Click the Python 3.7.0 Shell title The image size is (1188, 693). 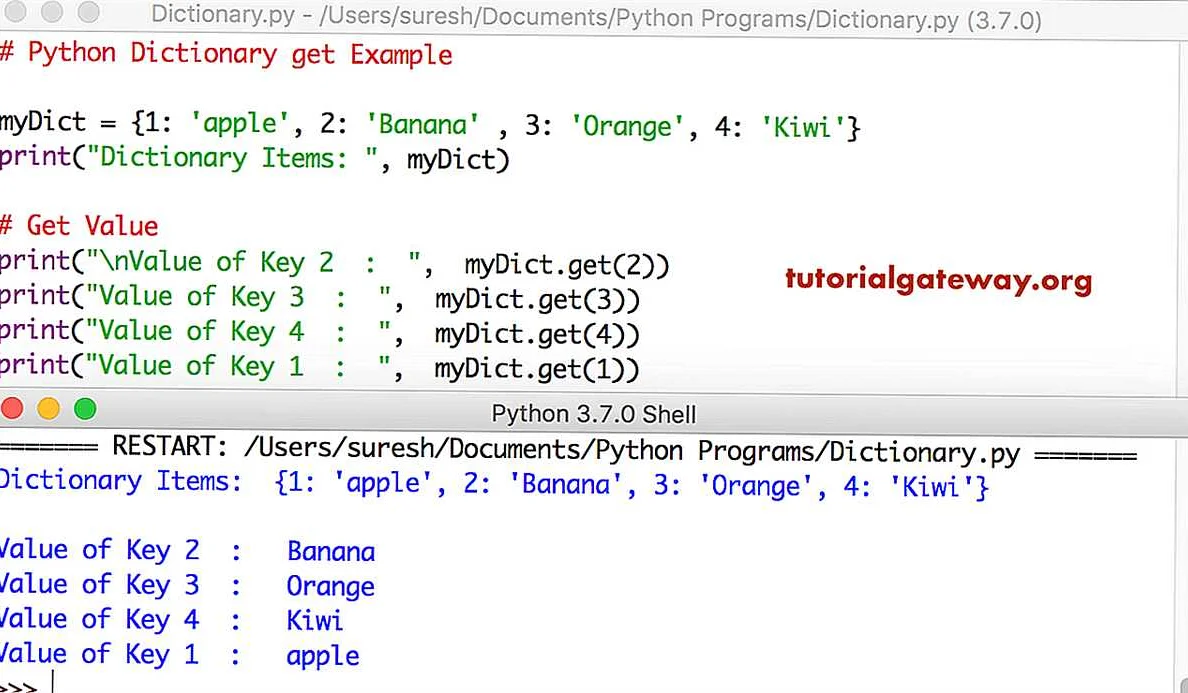pyautogui.click(x=593, y=414)
